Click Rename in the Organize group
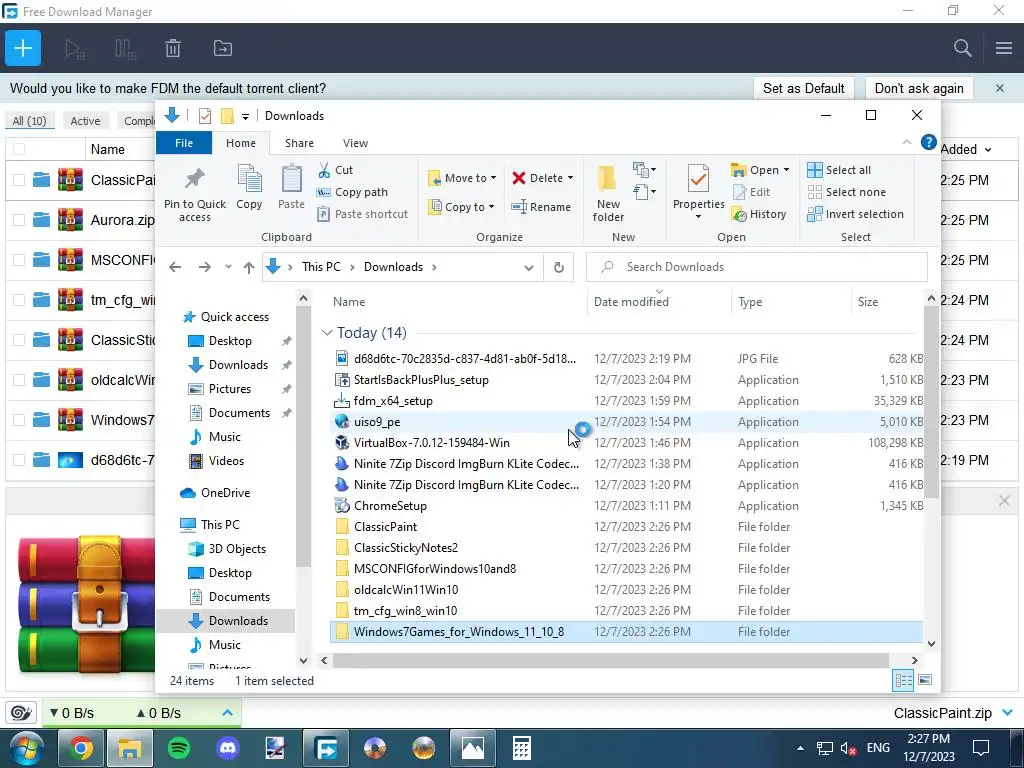1024x768 pixels. (x=541, y=207)
